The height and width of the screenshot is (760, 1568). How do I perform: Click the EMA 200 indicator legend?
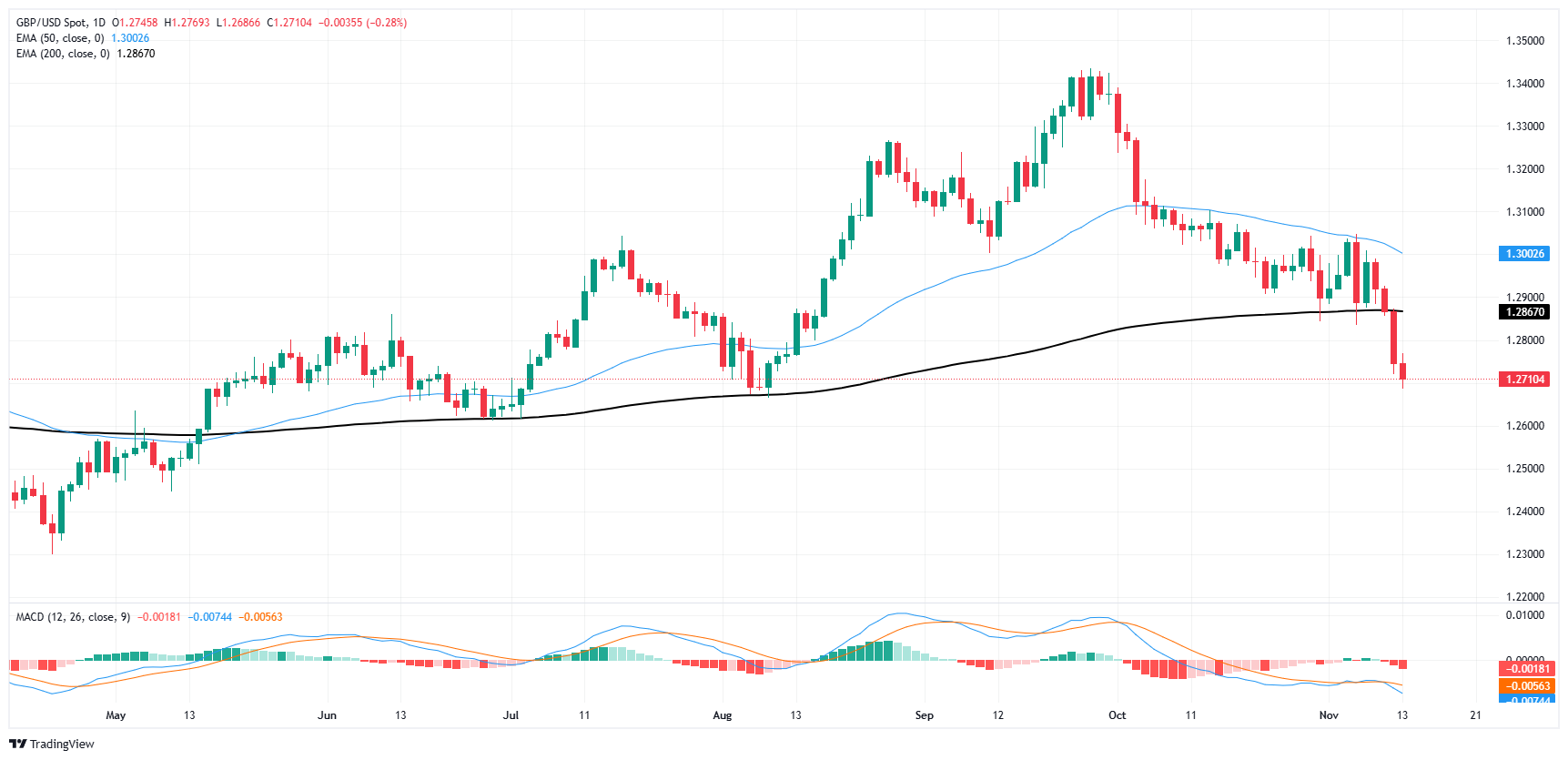pyautogui.click(x=62, y=54)
